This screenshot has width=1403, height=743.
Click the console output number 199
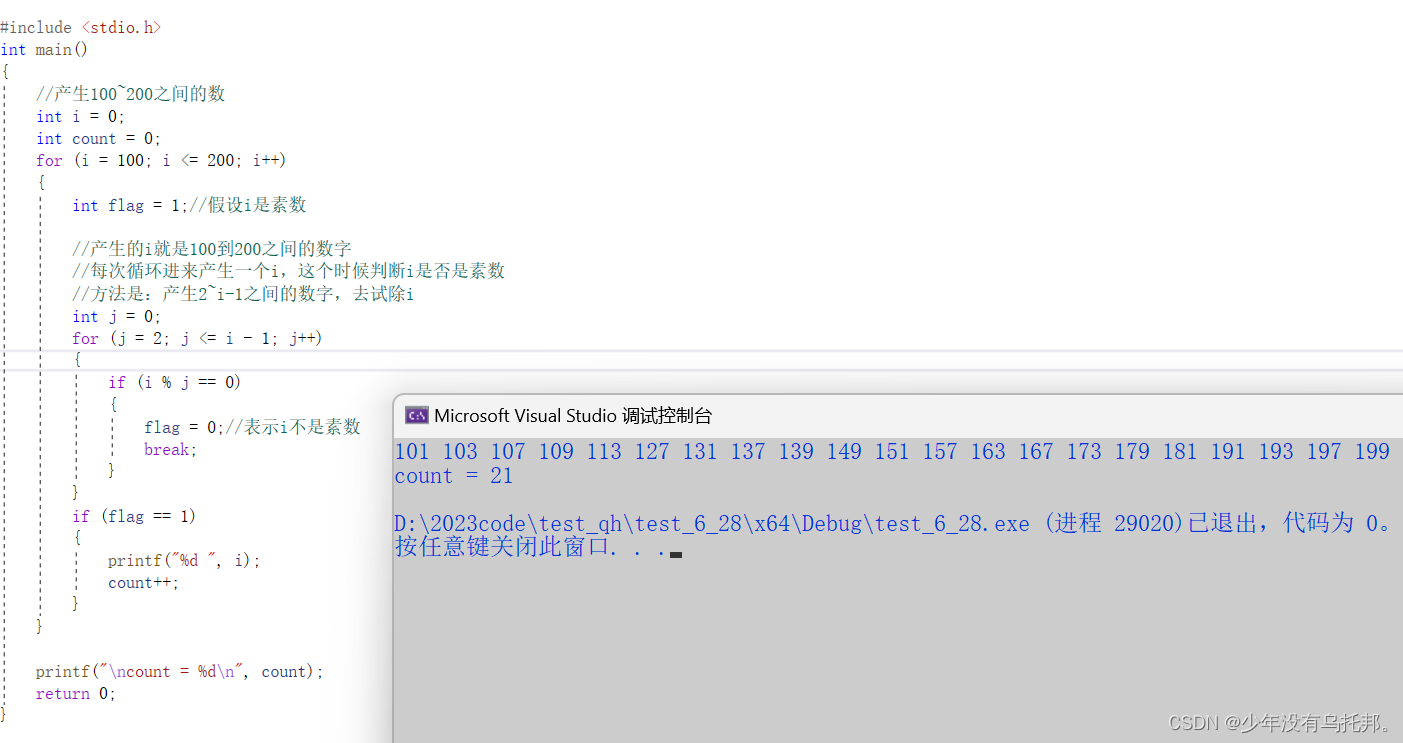pyautogui.click(x=1372, y=452)
